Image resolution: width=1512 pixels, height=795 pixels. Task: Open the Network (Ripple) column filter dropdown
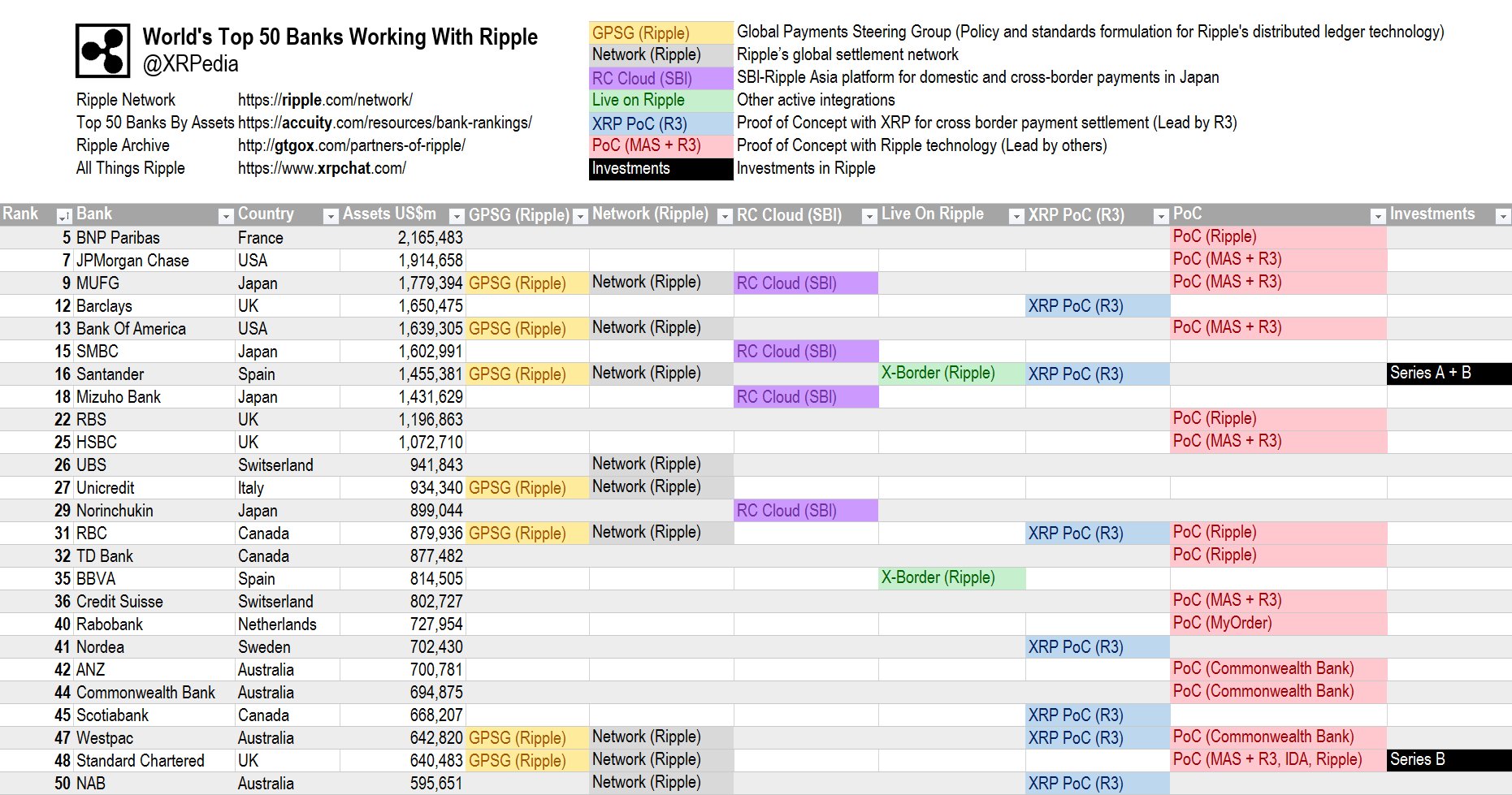(x=725, y=216)
